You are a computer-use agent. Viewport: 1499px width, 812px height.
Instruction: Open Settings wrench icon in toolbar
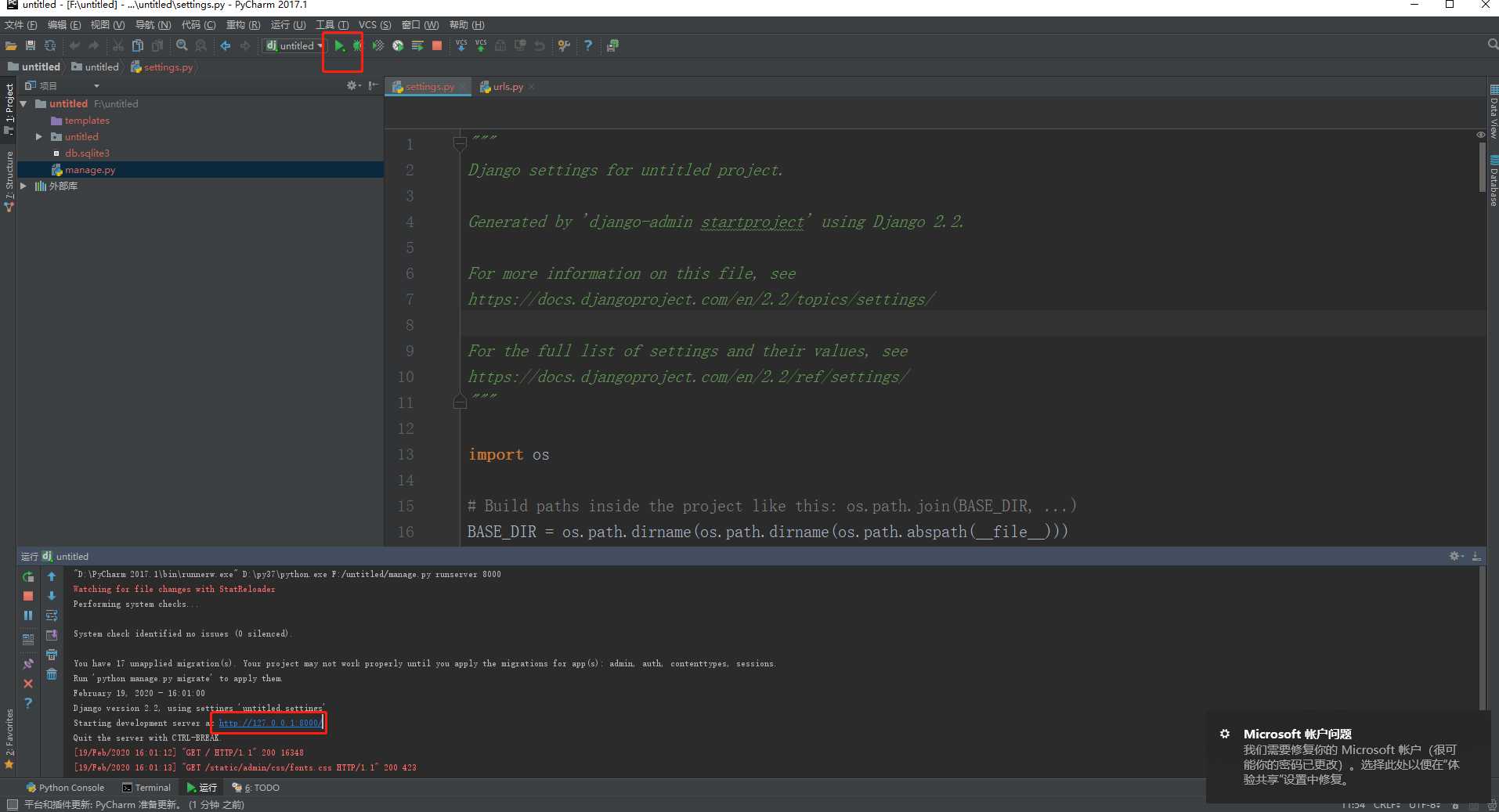click(564, 46)
